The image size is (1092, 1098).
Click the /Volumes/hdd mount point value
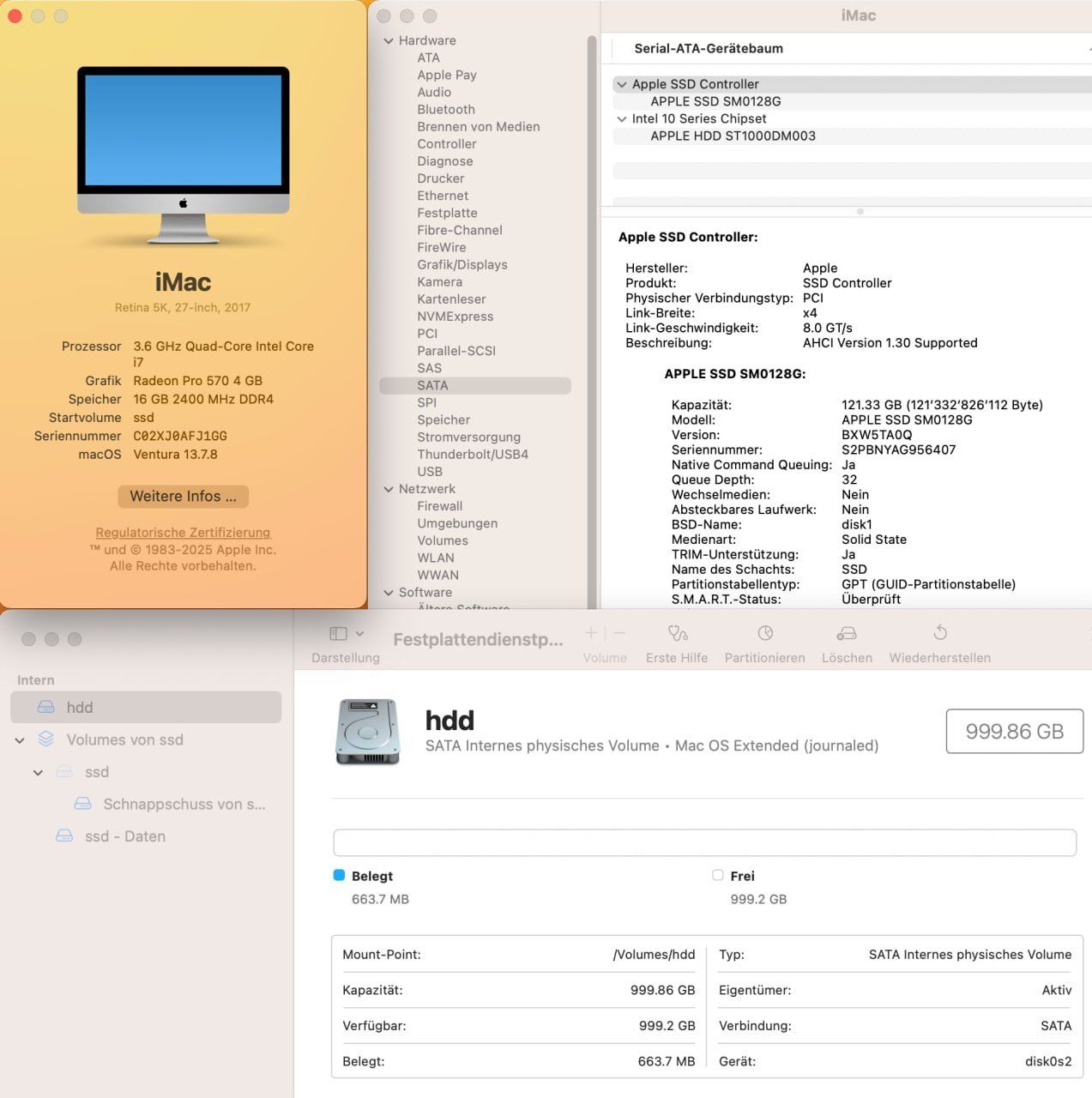654,954
